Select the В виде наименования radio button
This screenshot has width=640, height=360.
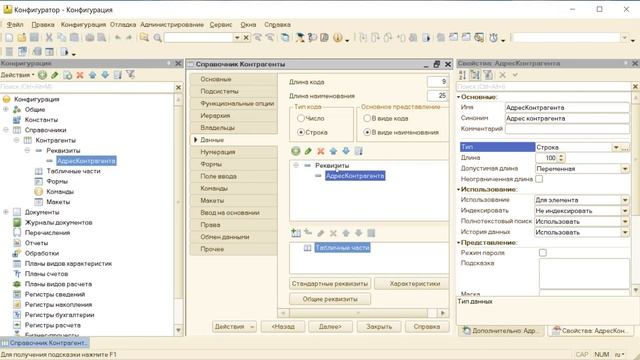367,132
